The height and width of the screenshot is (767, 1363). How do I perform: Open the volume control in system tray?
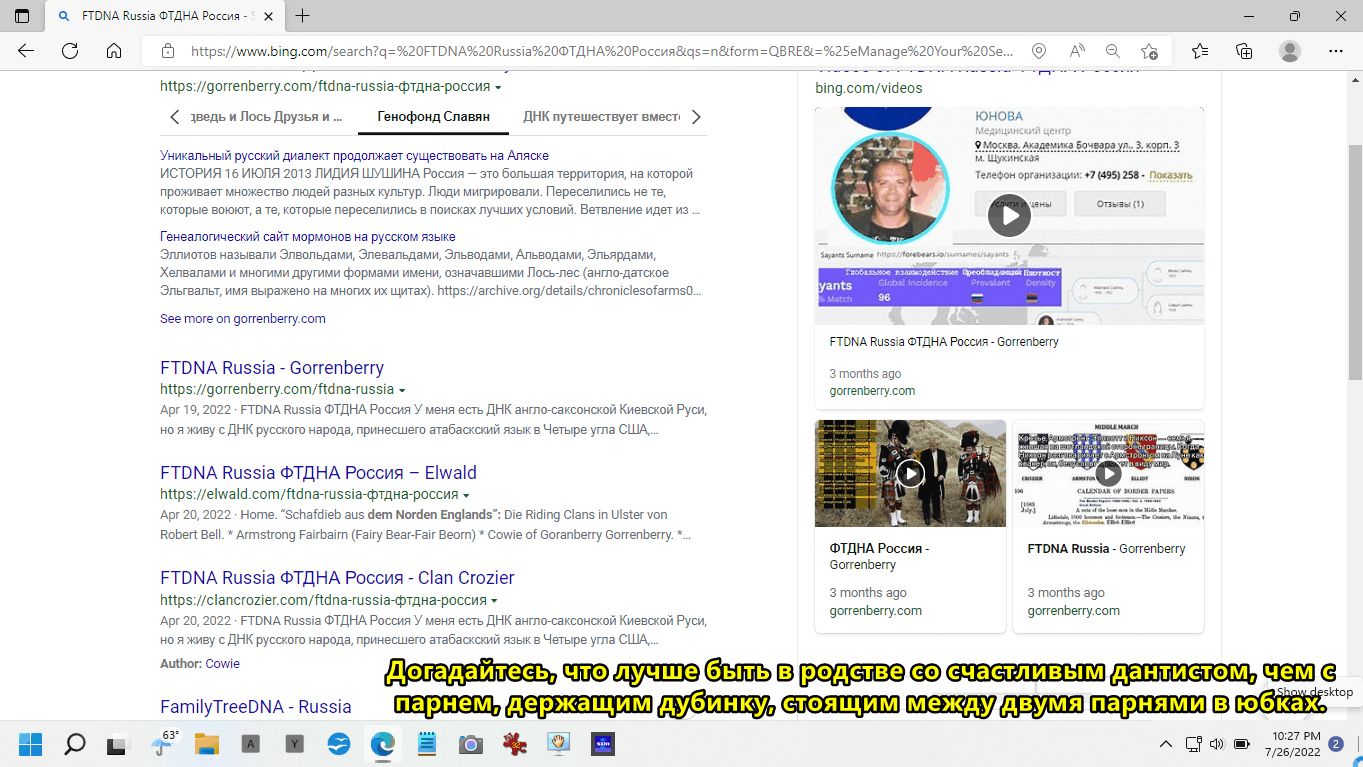1217,744
